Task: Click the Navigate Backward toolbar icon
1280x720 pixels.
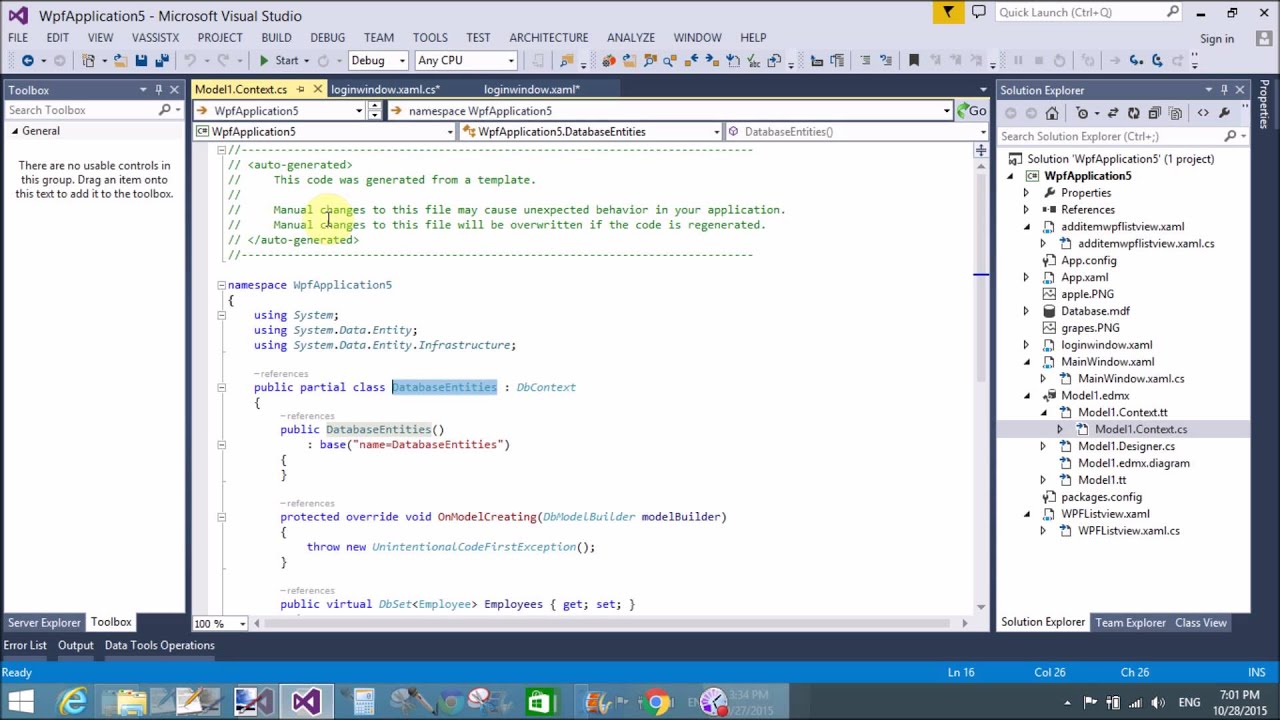Action: coord(28,61)
